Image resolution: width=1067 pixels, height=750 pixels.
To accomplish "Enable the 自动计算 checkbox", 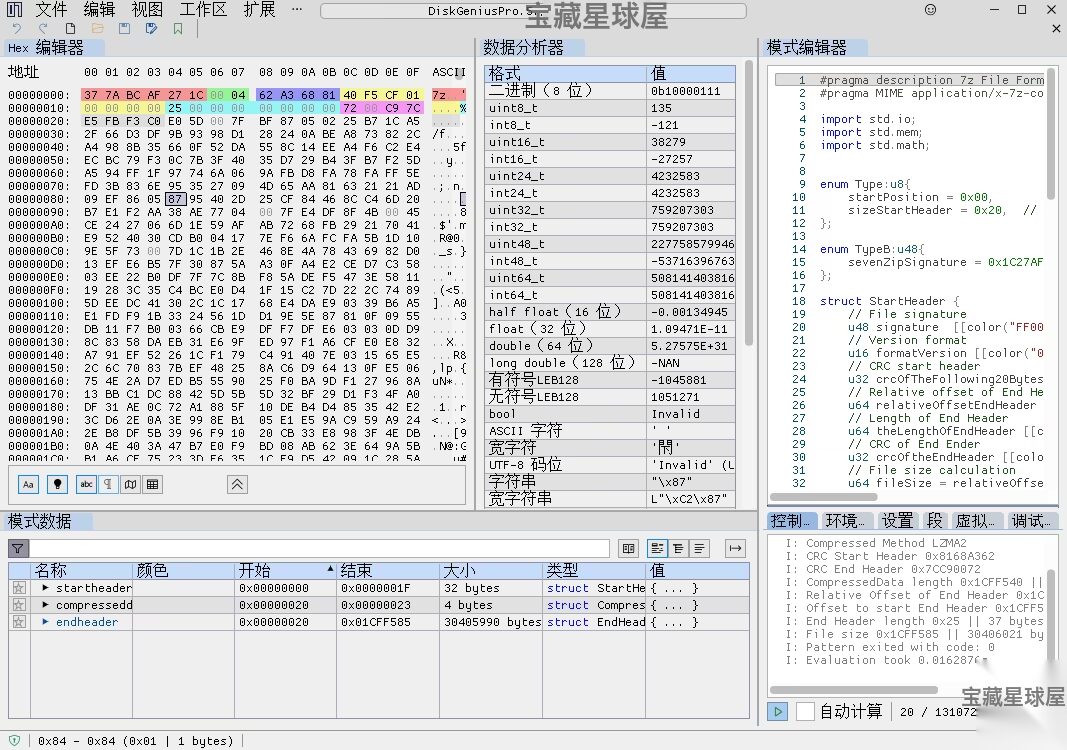I will [x=805, y=712].
